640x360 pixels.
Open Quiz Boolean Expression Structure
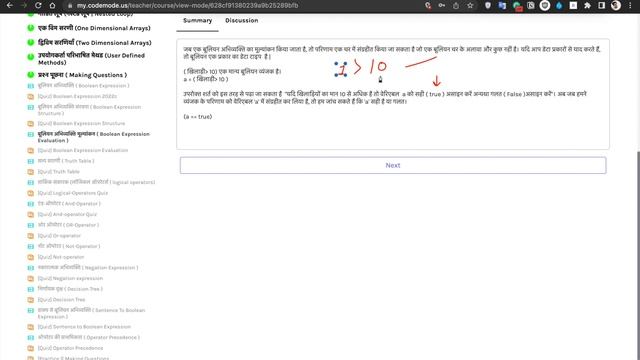click(x=81, y=123)
